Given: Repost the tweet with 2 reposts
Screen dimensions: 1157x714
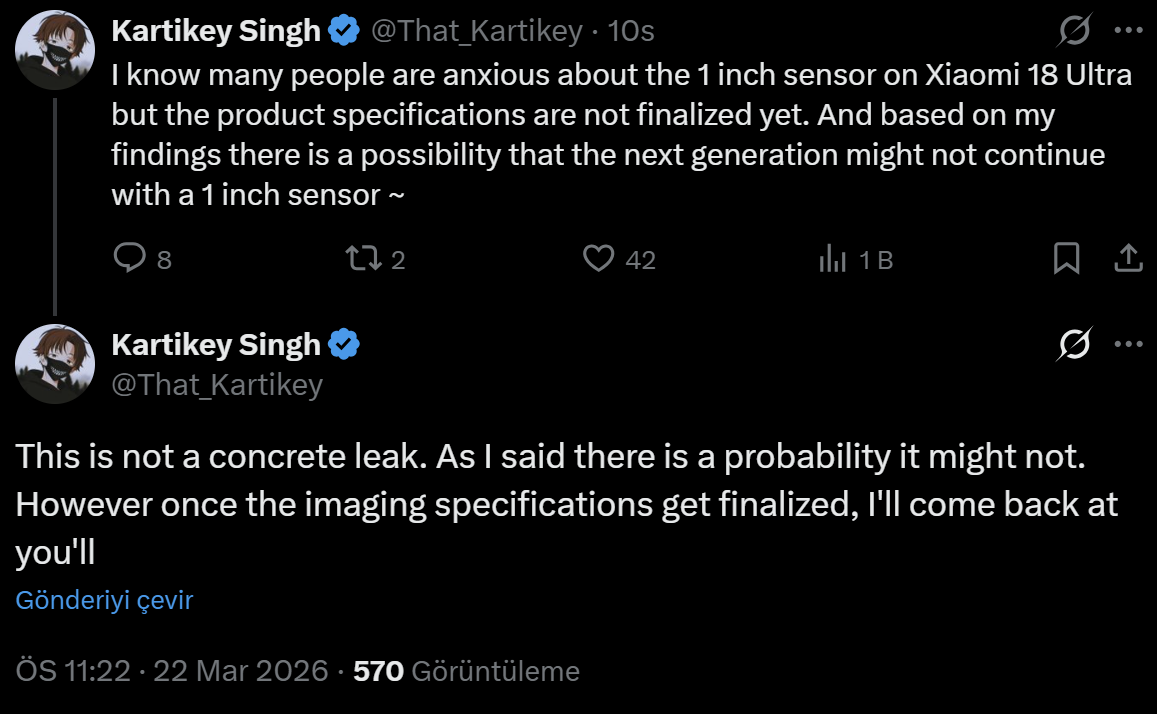Looking at the screenshot, I should (358, 259).
